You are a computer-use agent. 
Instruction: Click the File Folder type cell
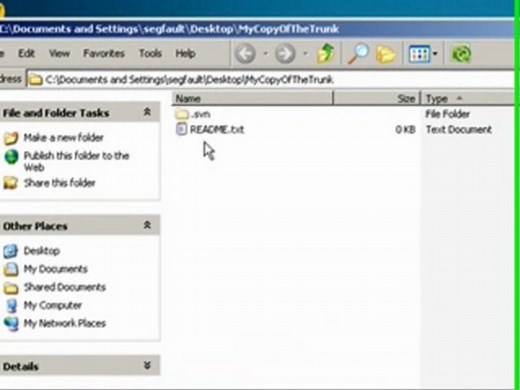point(447,114)
